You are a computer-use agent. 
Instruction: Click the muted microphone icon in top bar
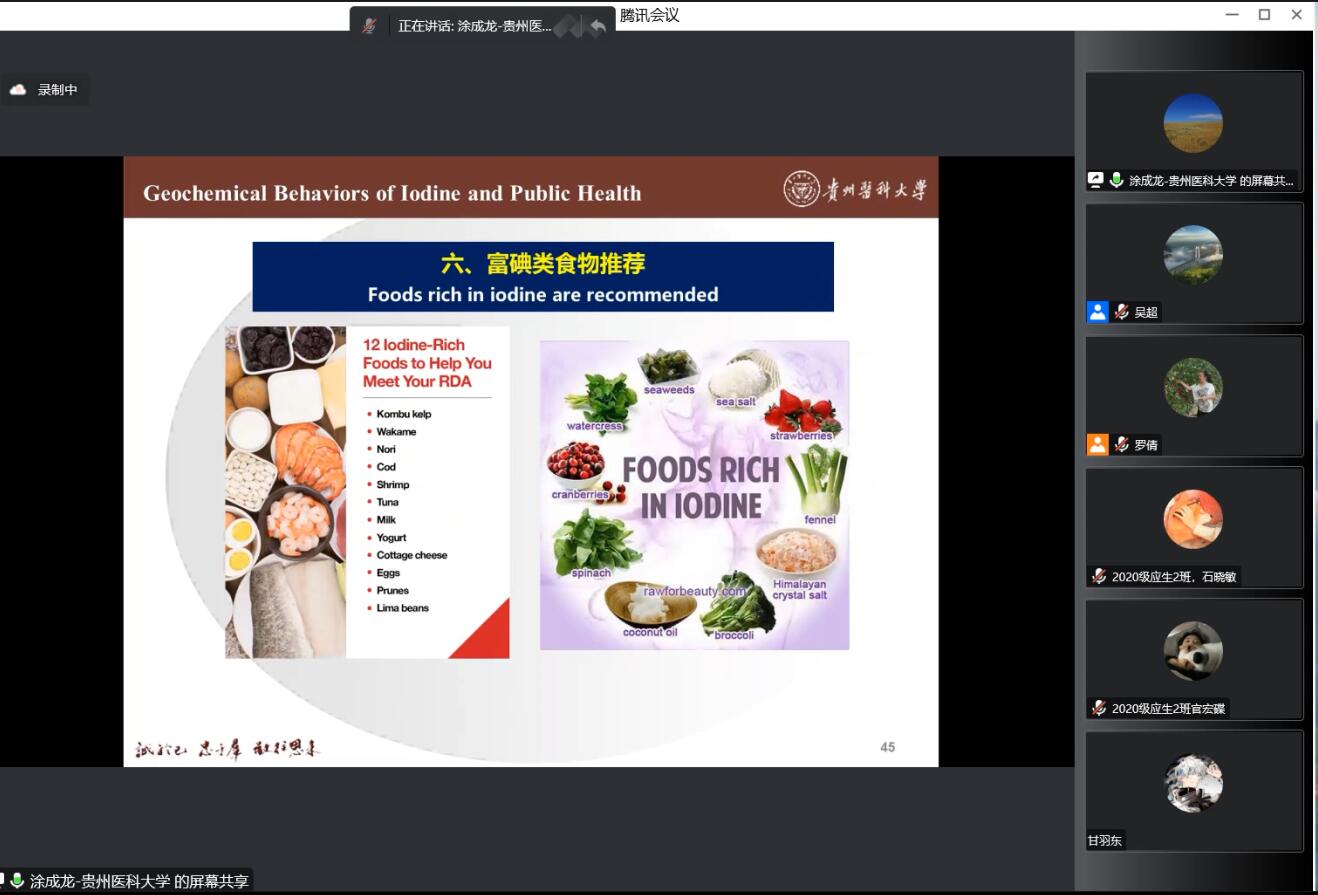tap(369, 26)
